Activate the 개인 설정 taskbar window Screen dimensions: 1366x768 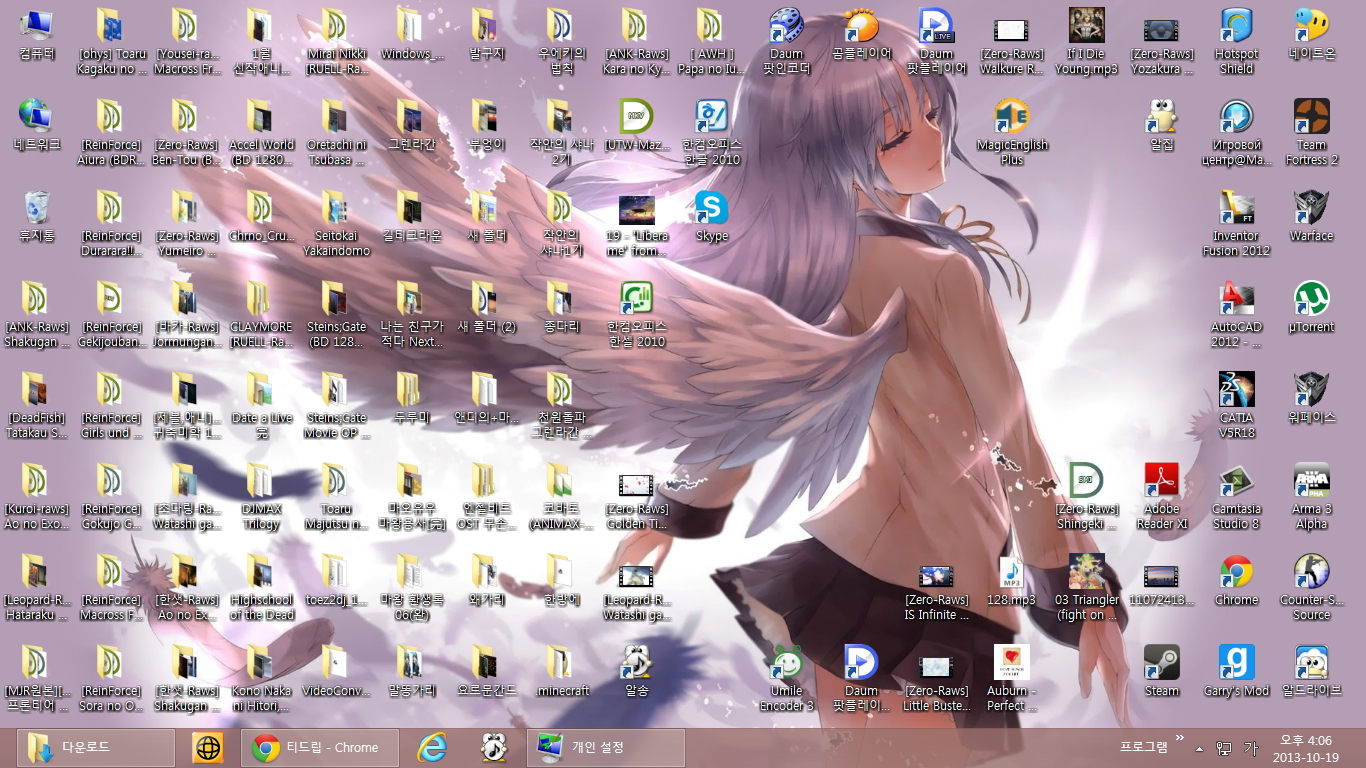pyautogui.click(x=605, y=746)
